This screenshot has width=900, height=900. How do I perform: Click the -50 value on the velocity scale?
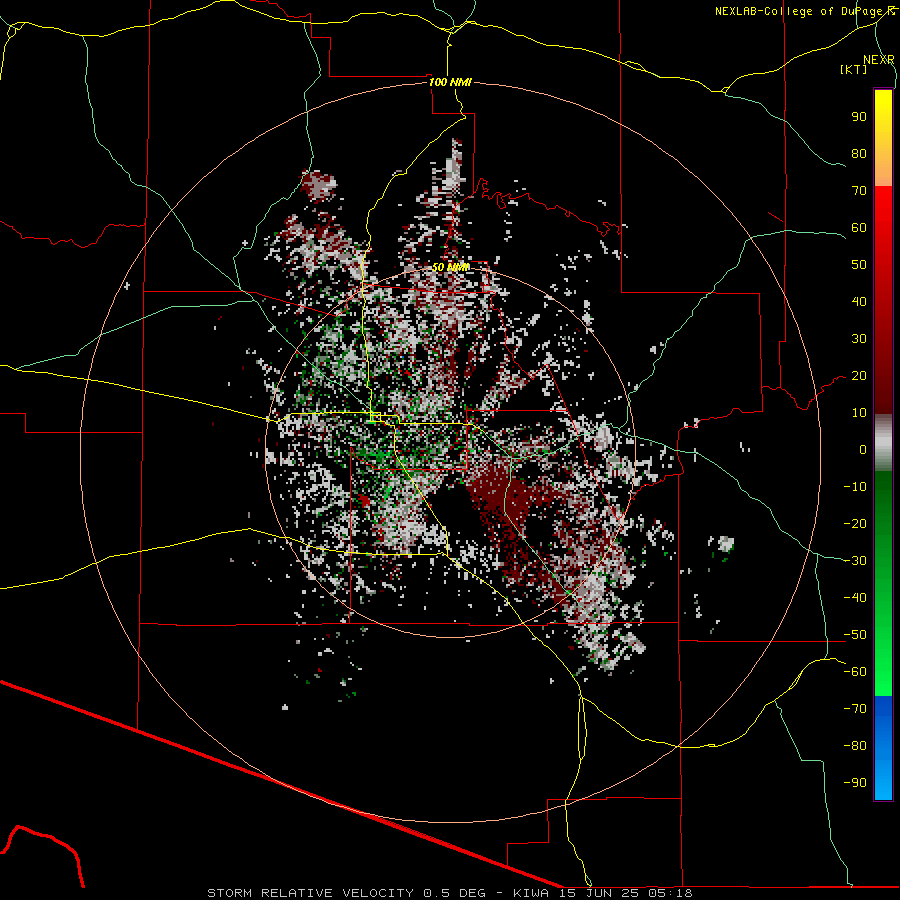coord(855,635)
